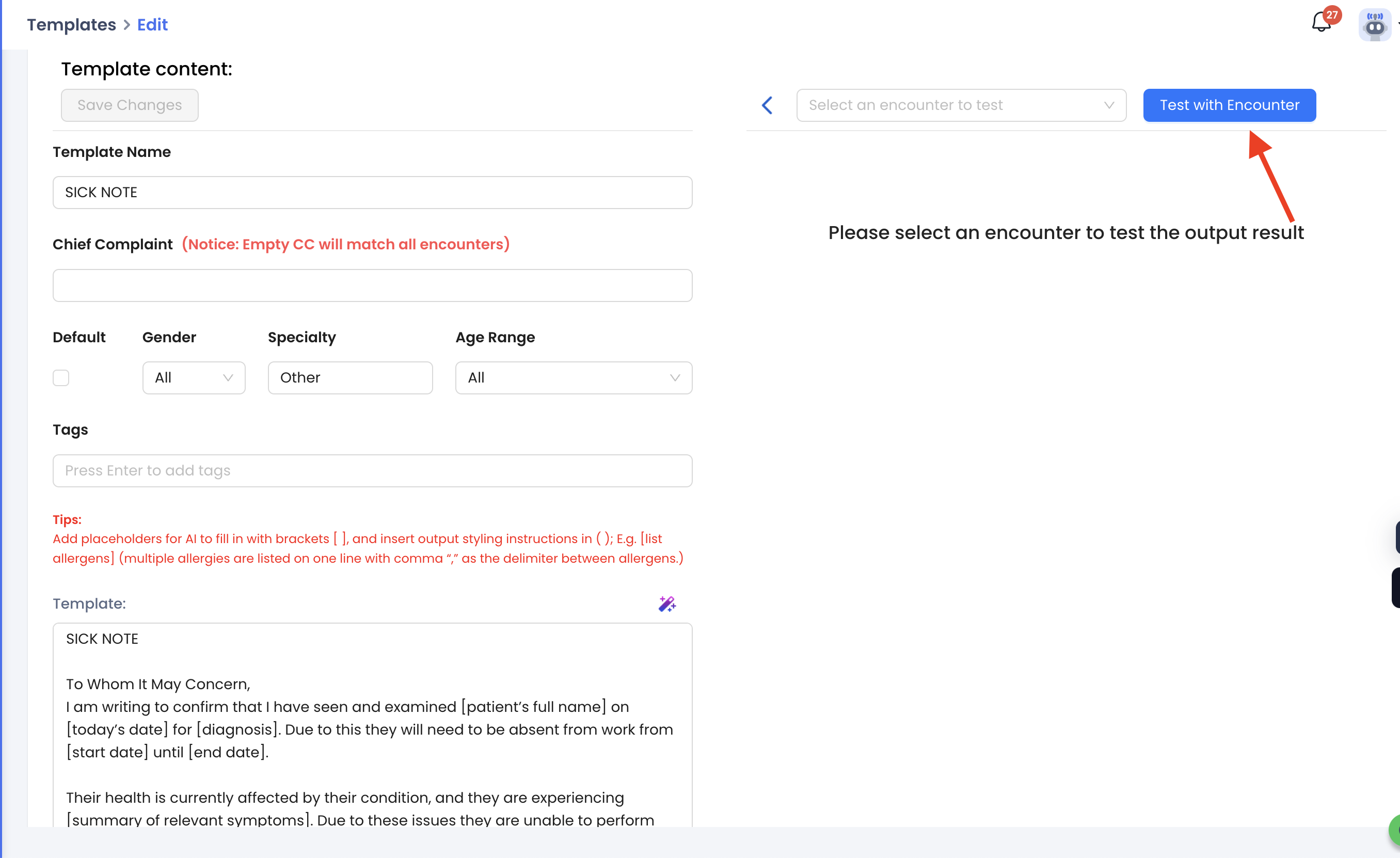
Task: Go to Templates breadcrumb
Action: [72, 25]
